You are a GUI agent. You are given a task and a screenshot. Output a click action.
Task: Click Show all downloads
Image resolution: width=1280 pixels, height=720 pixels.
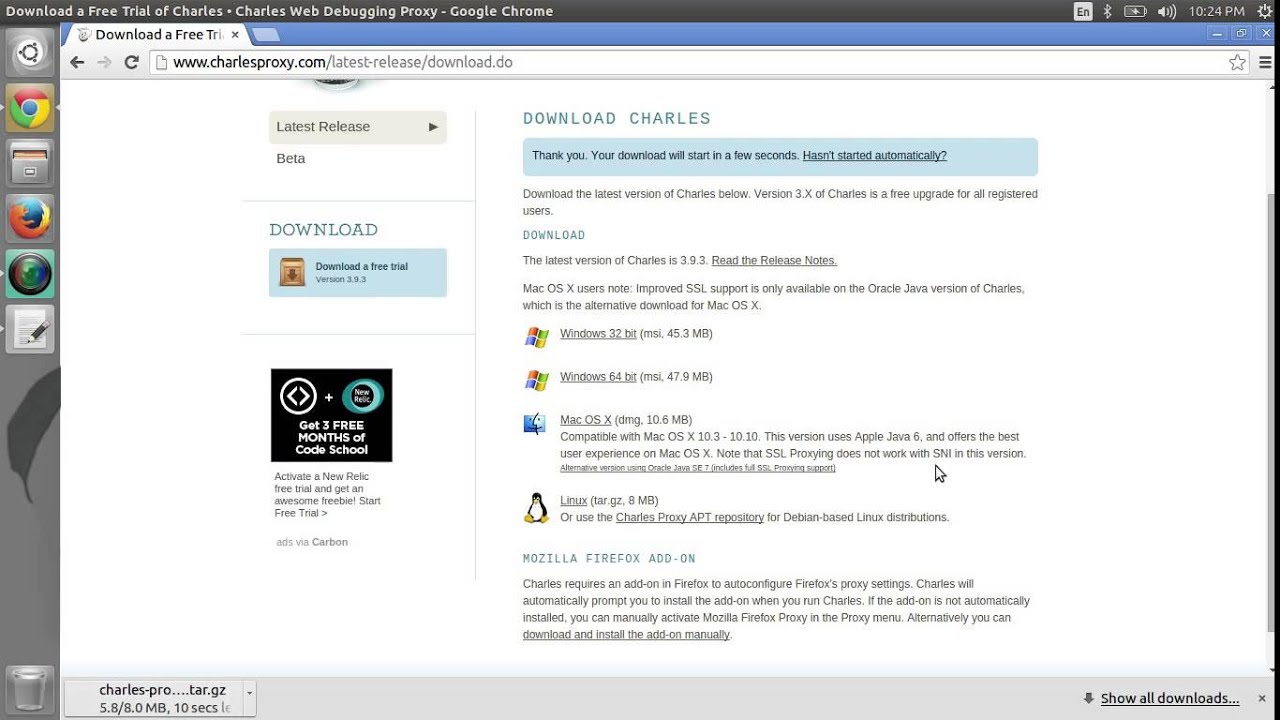pos(1169,698)
